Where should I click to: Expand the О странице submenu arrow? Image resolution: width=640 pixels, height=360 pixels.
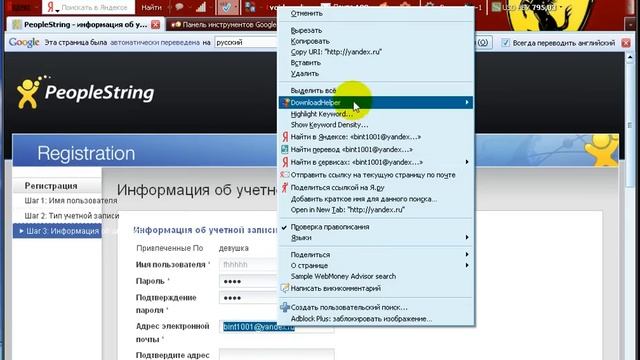467,265
